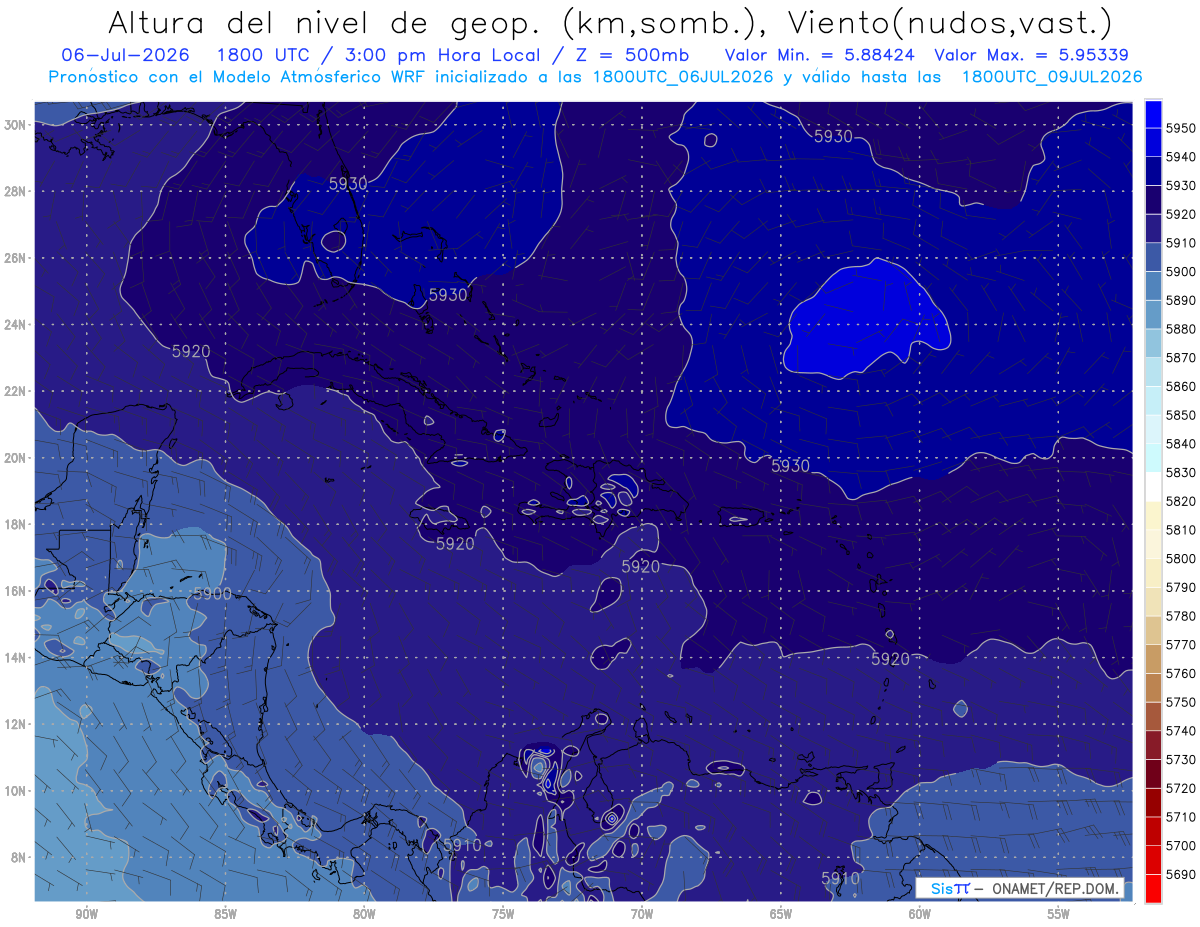Click the color bar label "5800"
This screenshot has width=1200, height=927.
[1181, 559]
